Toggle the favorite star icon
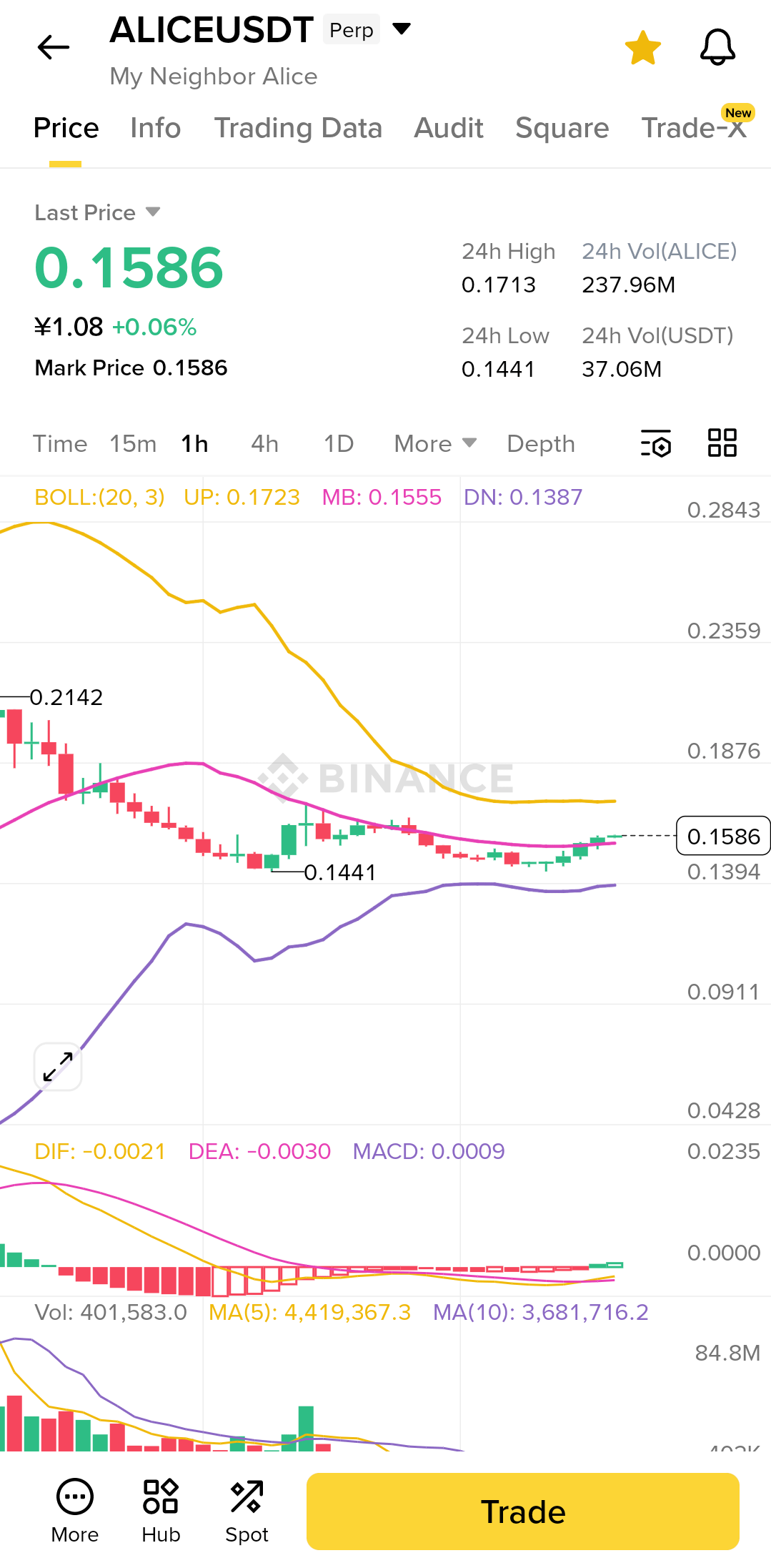The image size is (771, 1568). 643,48
